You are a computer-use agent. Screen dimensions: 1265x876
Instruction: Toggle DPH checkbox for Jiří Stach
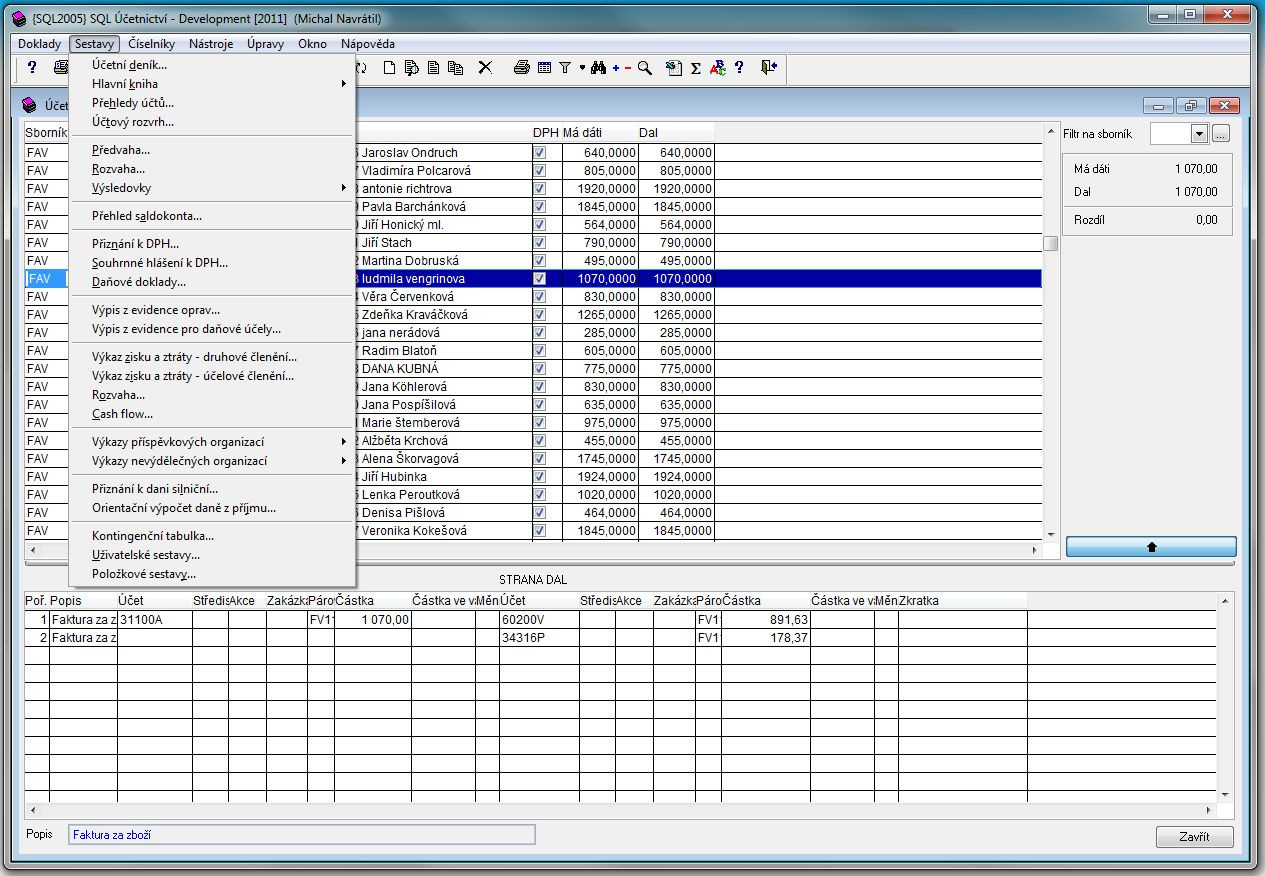tap(540, 243)
